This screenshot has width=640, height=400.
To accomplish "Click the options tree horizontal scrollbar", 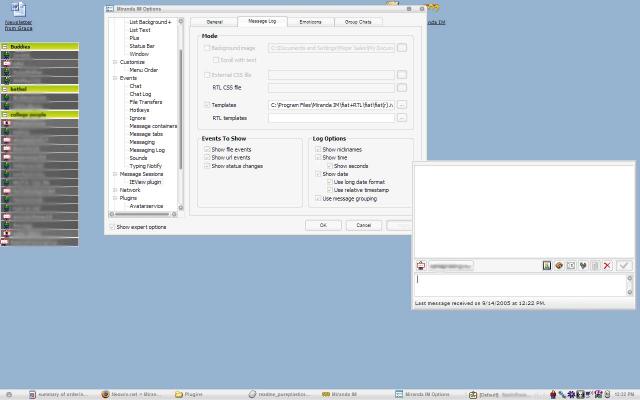I will pyautogui.click(x=142, y=214).
